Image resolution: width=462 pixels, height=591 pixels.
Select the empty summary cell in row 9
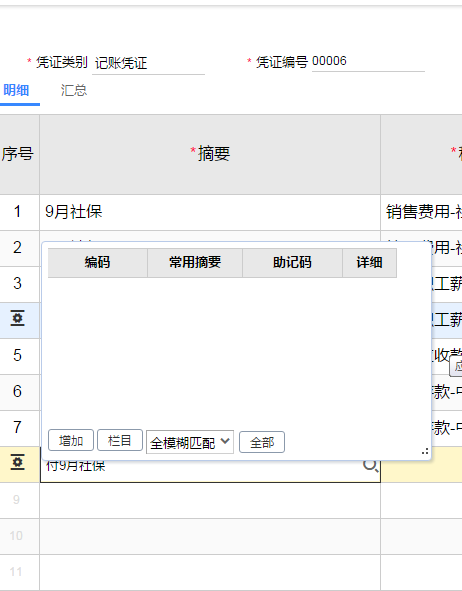210,500
